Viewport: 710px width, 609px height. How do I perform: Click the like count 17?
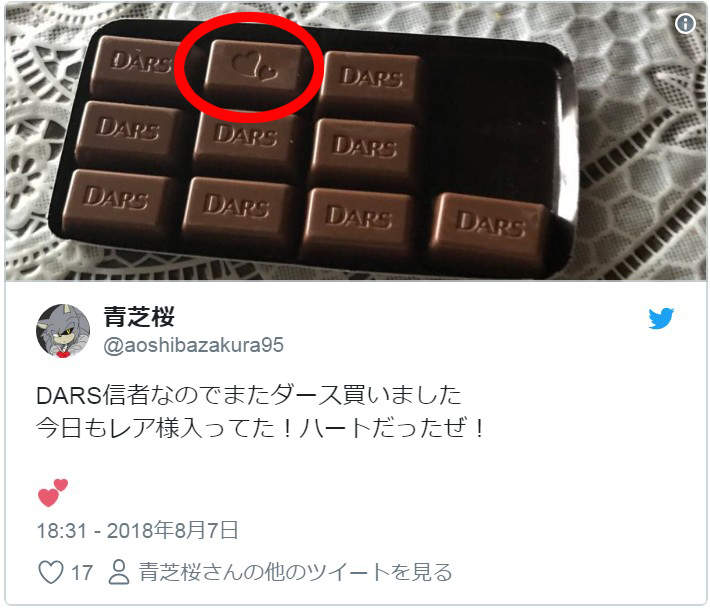pos(82,572)
